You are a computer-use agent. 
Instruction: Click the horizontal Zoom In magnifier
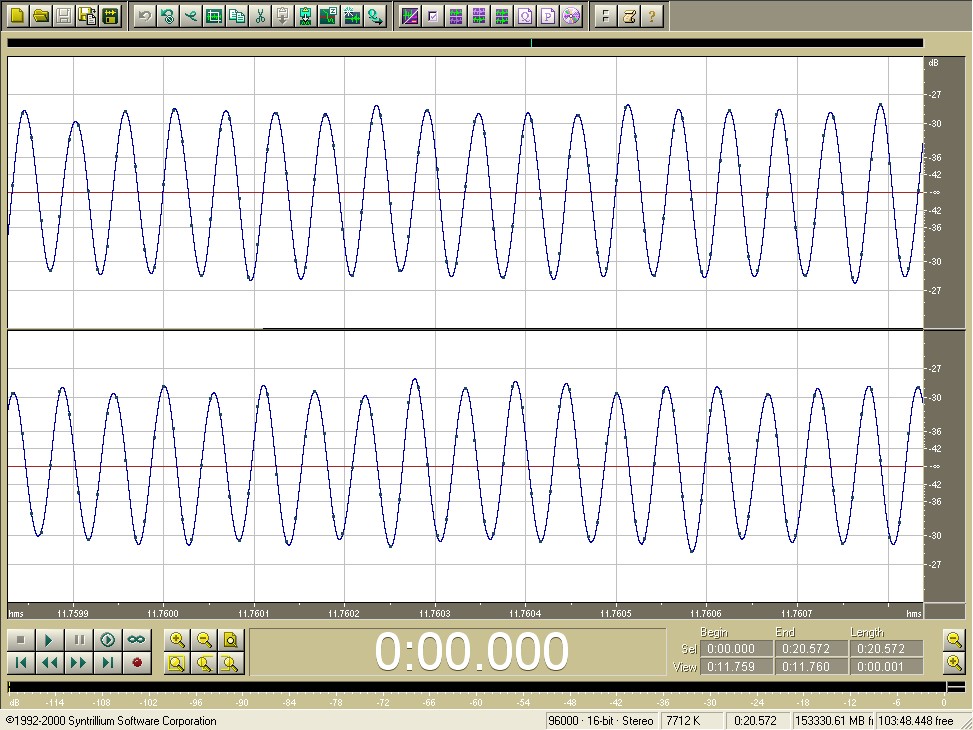(x=177, y=639)
